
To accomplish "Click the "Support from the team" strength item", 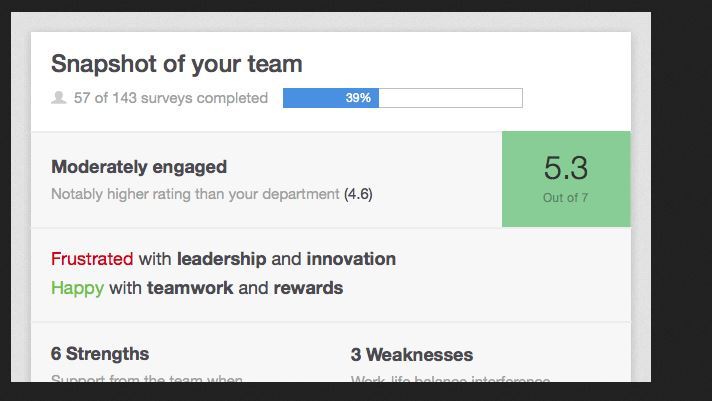I will pyautogui.click(x=146, y=378).
